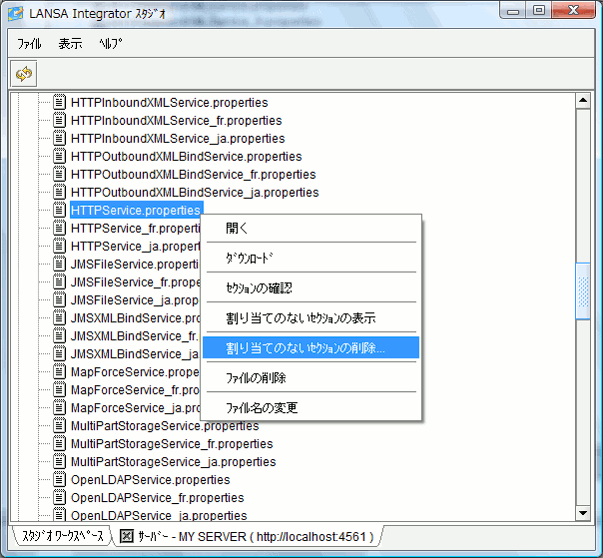Close the LANSA Integrator window
Viewport: 603px width, 558px height.
573,10
